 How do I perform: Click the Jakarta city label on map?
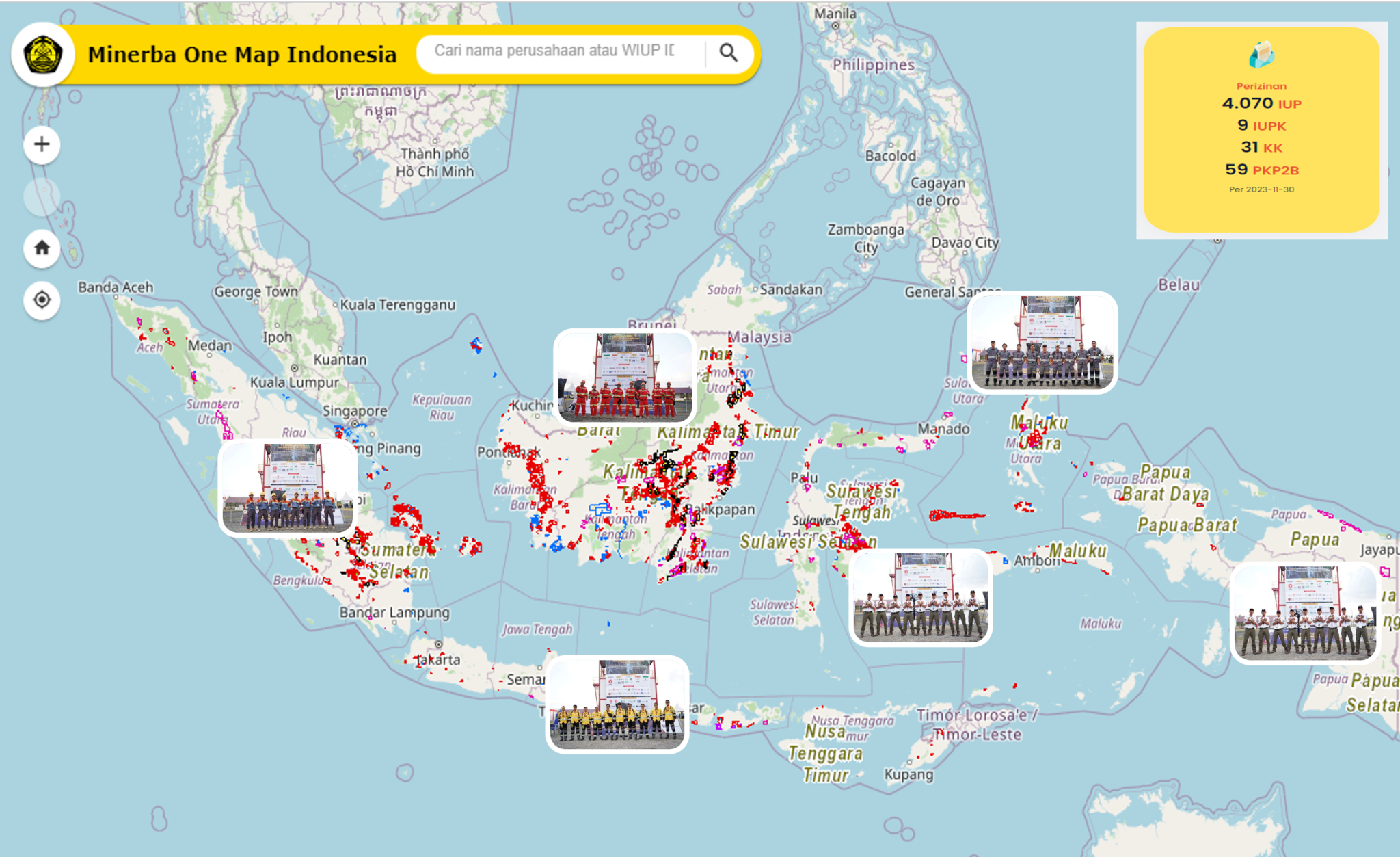pyautogui.click(x=440, y=659)
